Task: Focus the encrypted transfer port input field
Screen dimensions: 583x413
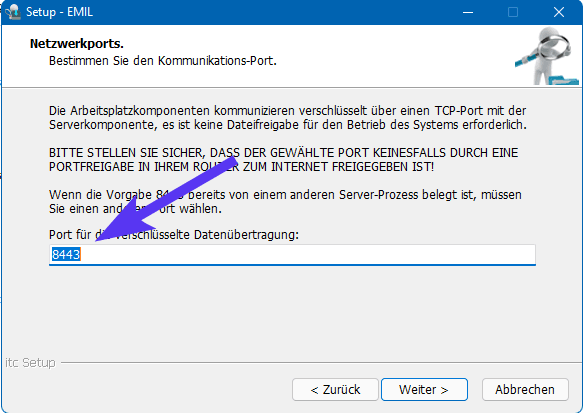Action: (292, 255)
